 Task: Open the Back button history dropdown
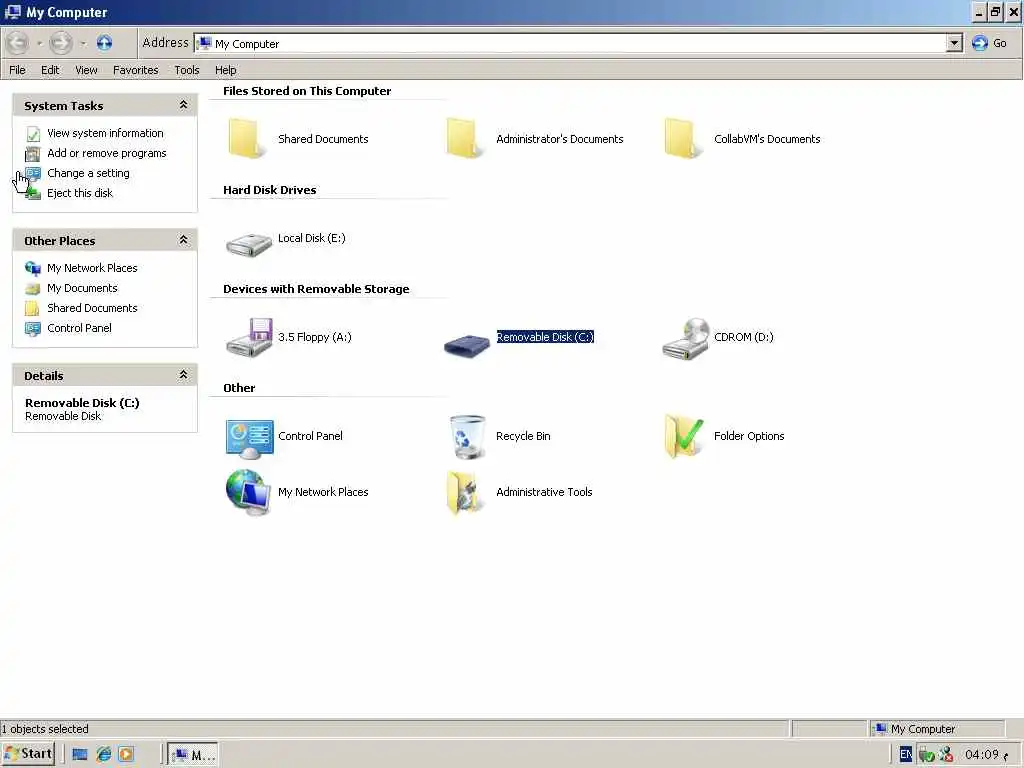coord(39,43)
